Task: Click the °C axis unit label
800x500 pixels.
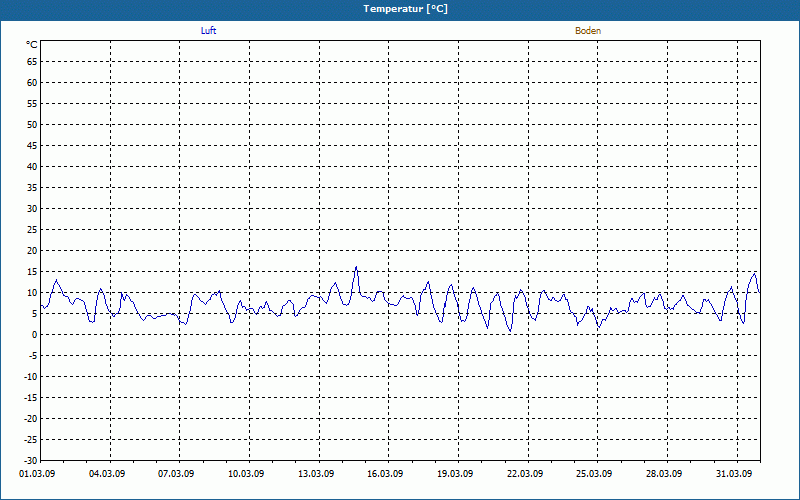Action: (32, 45)
